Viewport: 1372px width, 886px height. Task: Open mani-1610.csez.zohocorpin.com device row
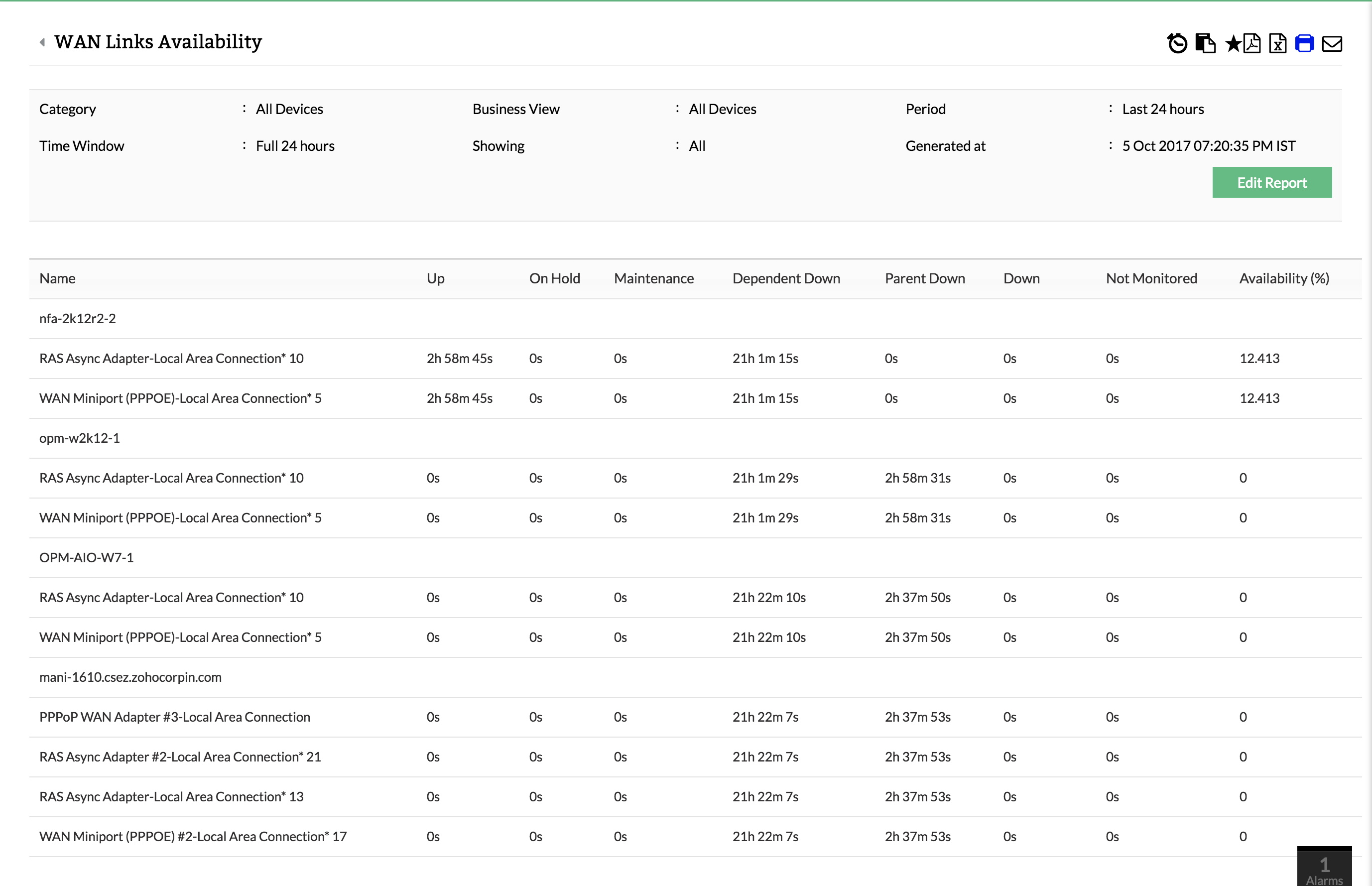(130, 677)
